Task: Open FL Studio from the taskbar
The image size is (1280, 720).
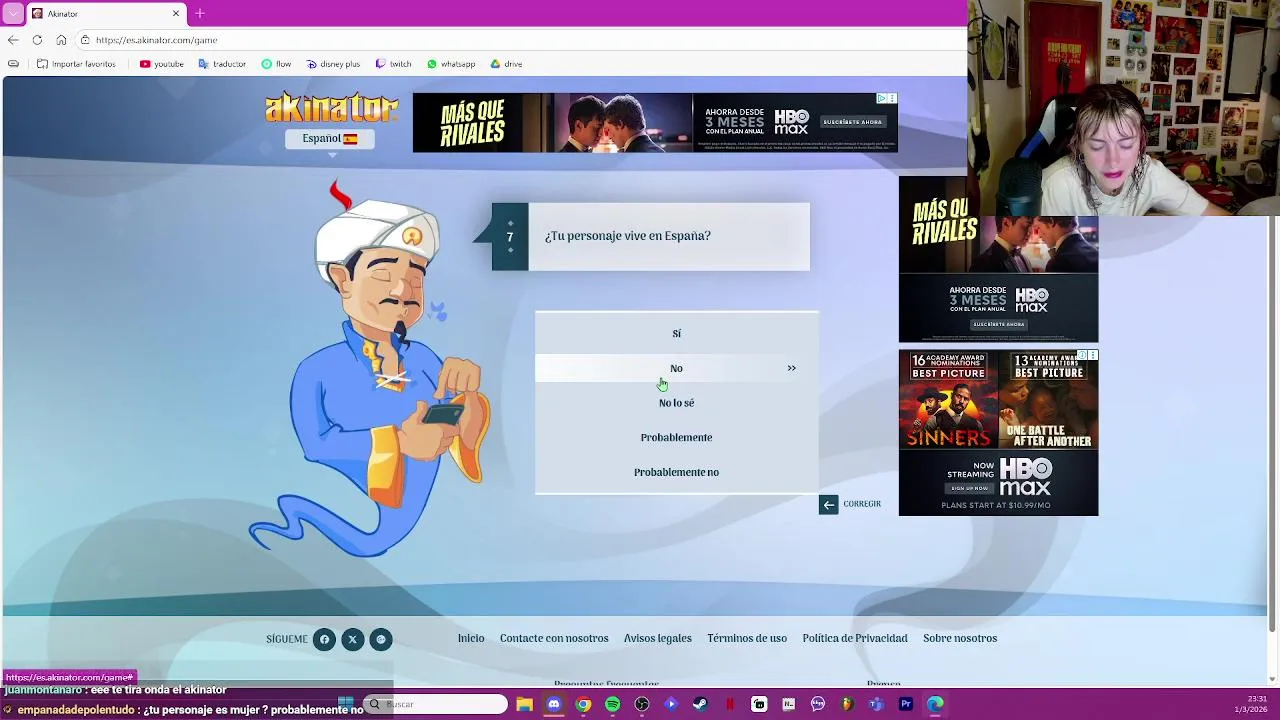Action: (x=847, y=704)
